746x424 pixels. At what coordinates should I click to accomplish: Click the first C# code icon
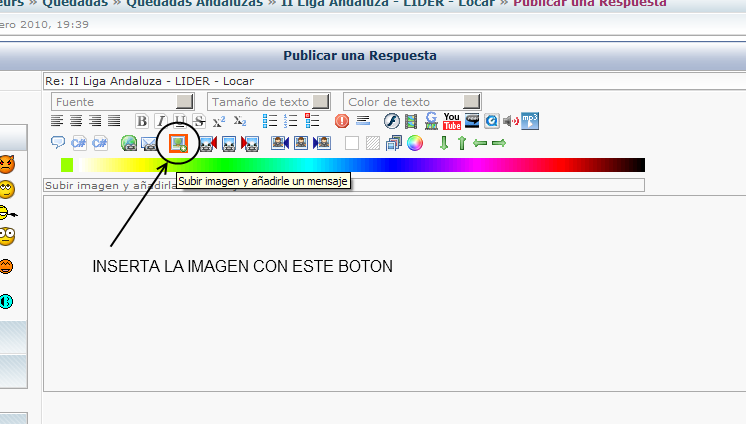pyautogui.click(x=79, y=143)
